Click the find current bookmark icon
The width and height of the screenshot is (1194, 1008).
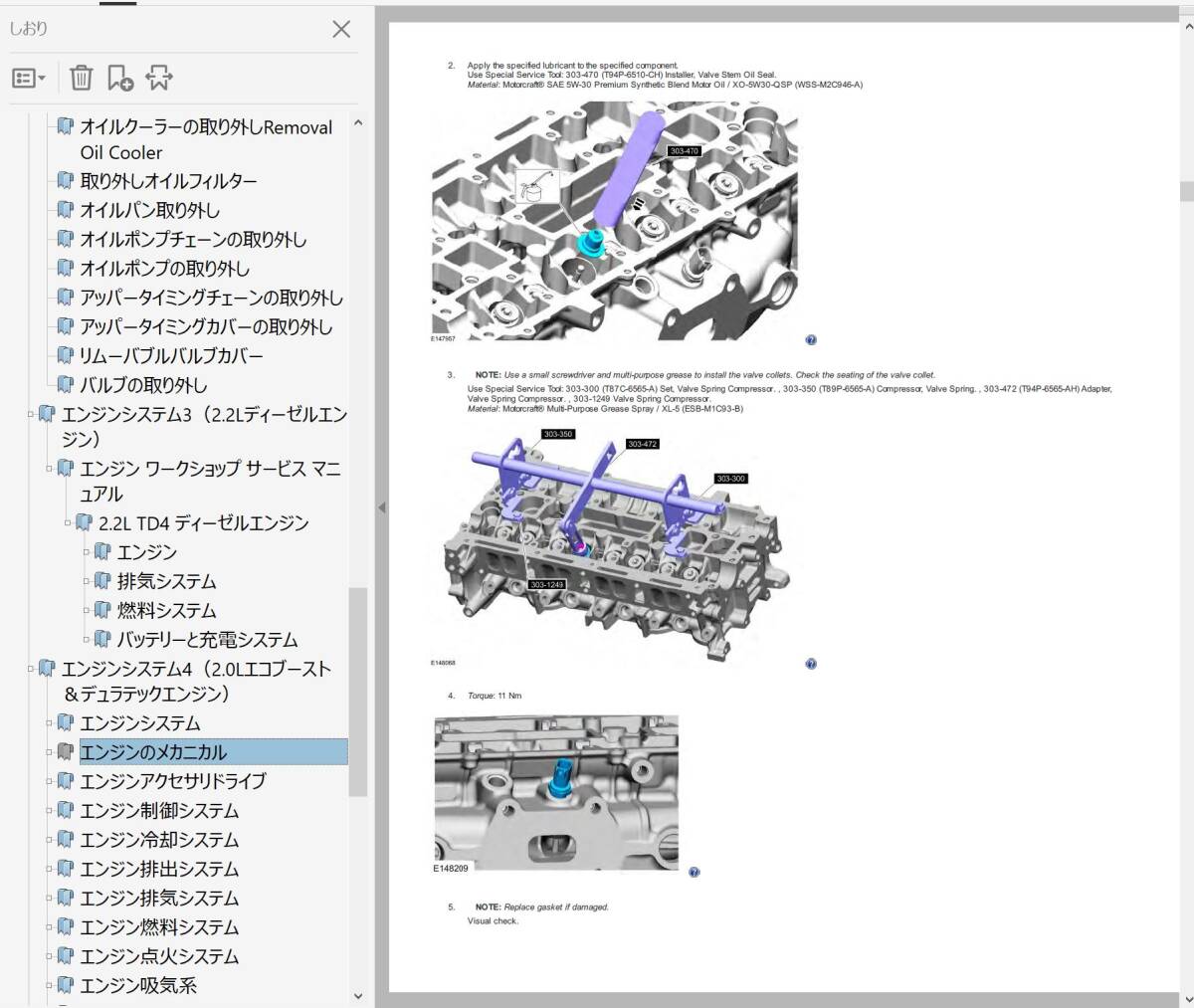[159, 78]
